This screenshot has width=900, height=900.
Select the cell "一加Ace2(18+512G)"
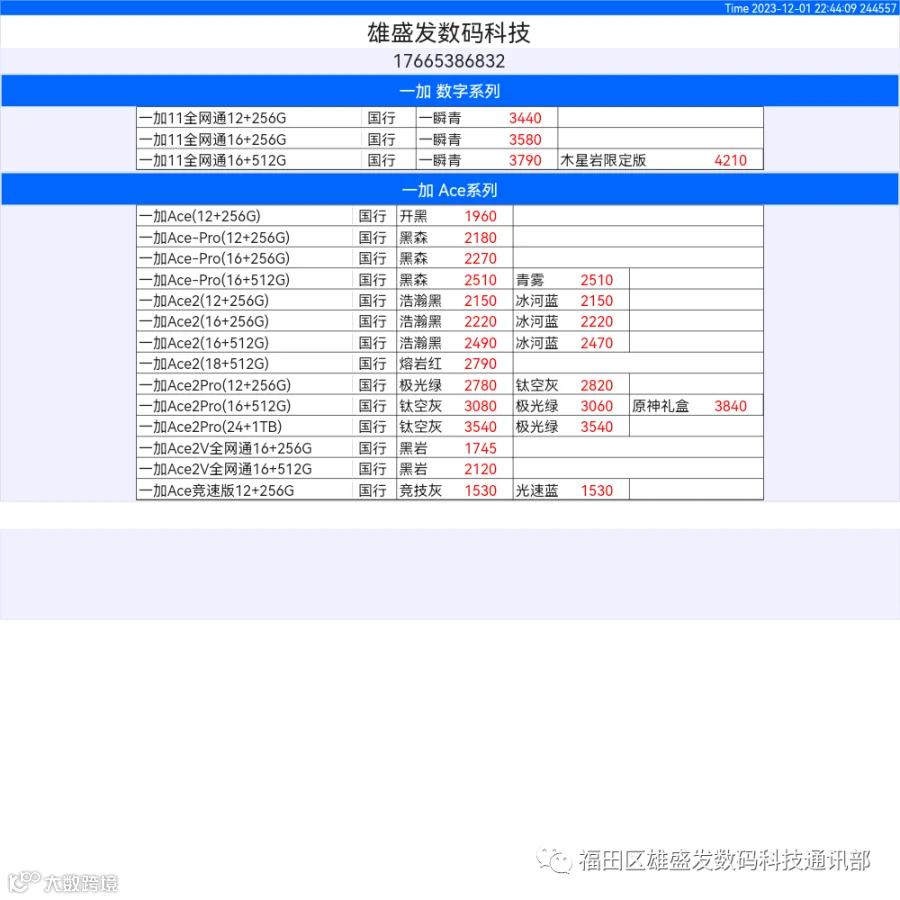click(204, 364)
